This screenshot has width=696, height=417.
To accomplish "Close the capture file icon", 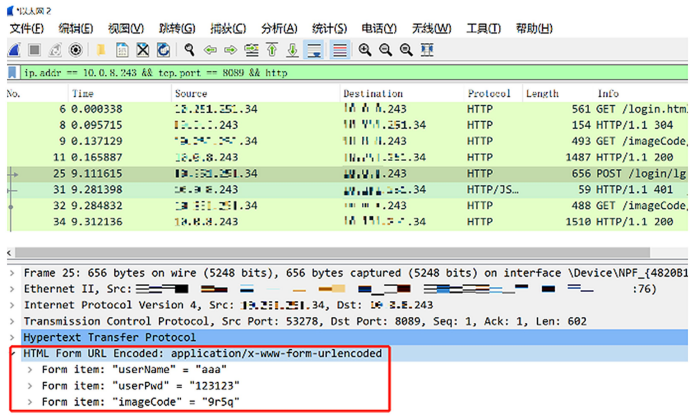I will (143, 50).
